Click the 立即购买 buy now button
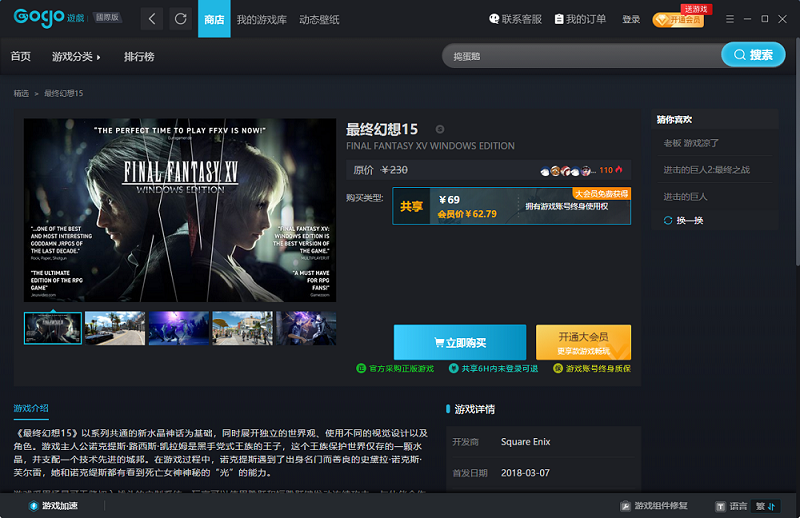 tap(460, 342)
